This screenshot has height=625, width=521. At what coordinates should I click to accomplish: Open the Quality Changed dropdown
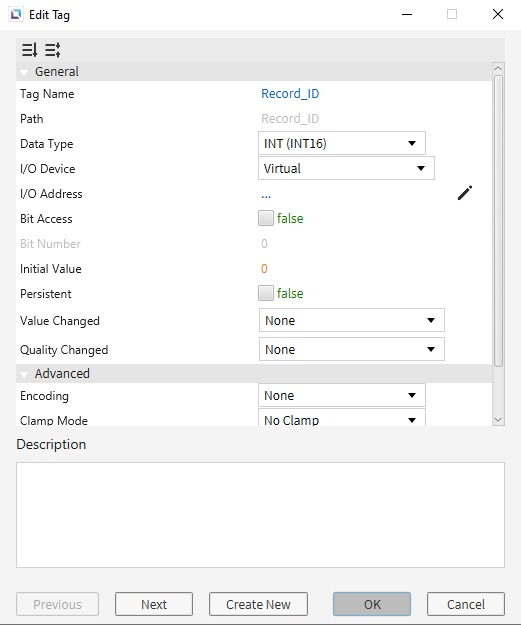pos(352,349)
